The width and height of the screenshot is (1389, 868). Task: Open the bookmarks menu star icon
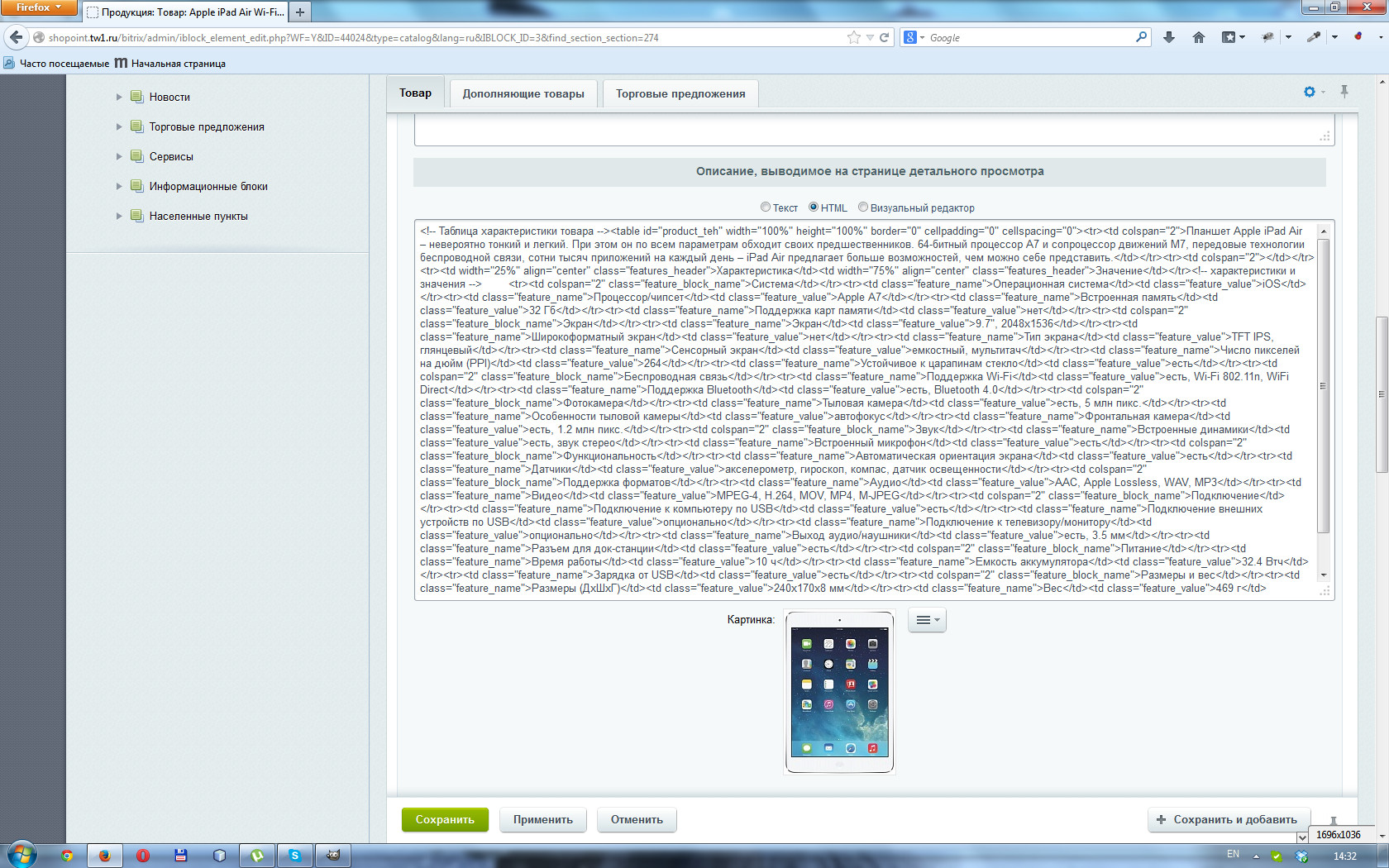(1229, 37)
